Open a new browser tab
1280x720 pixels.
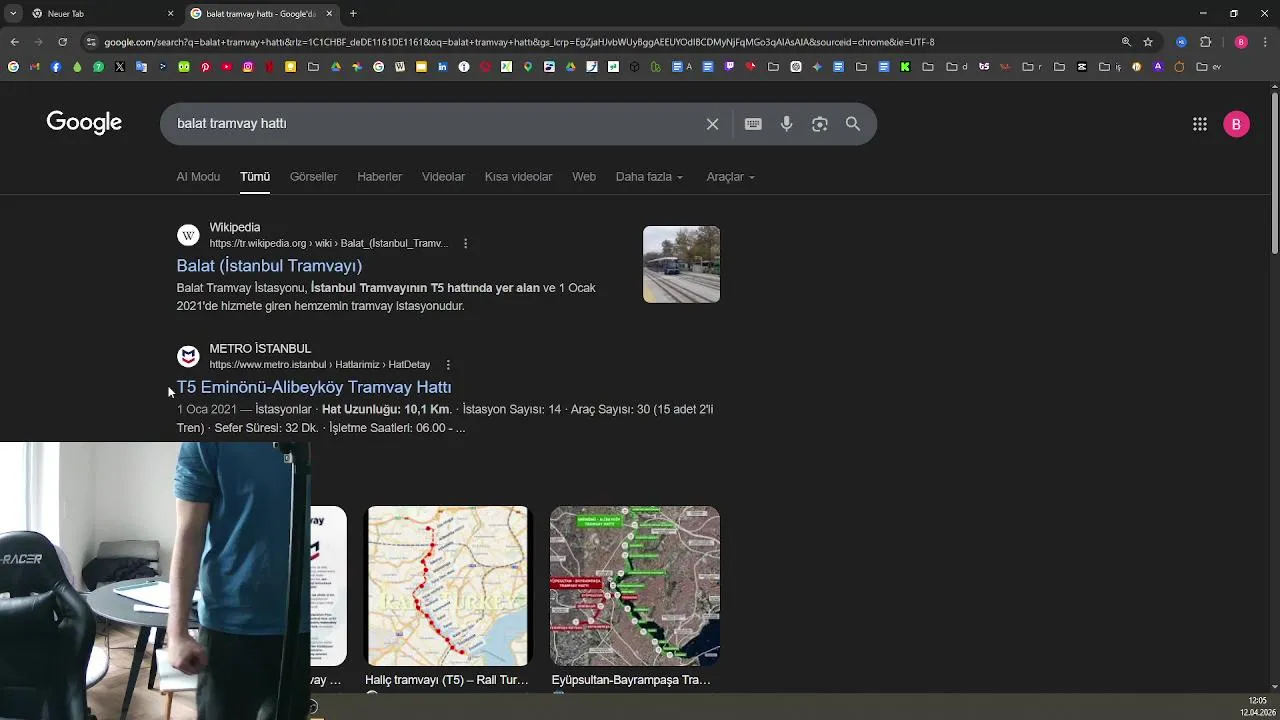353,14
